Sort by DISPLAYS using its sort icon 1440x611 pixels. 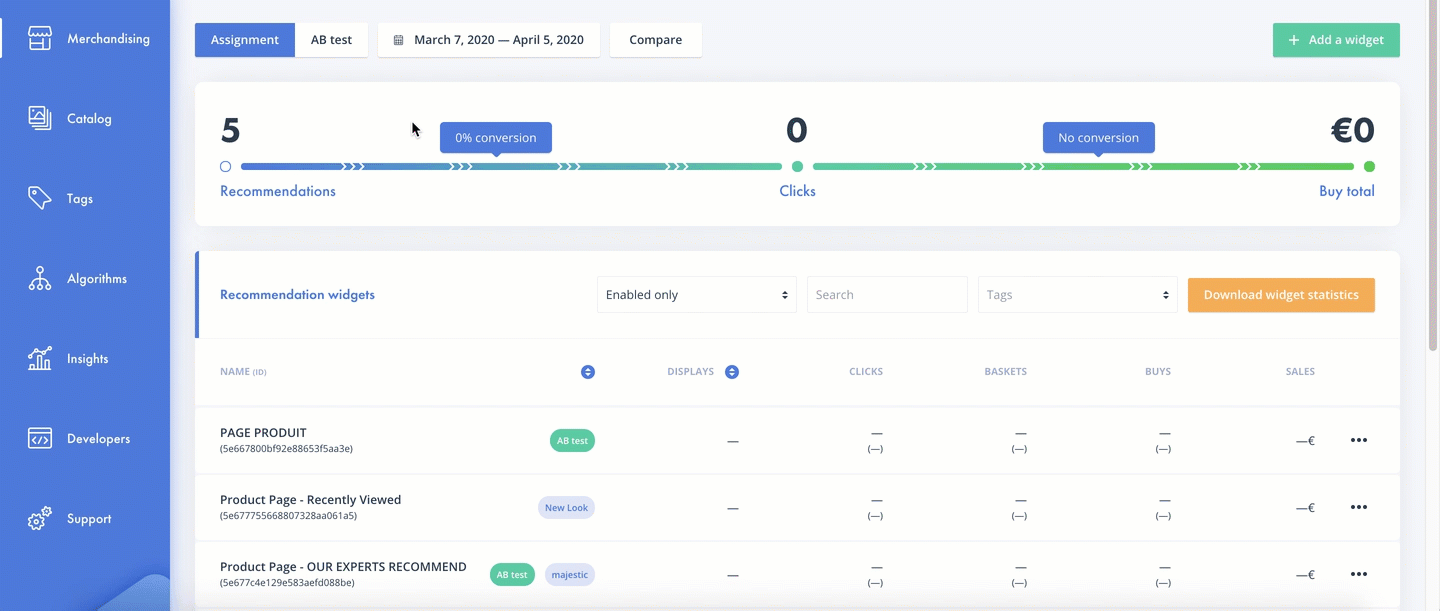(732, 372)
